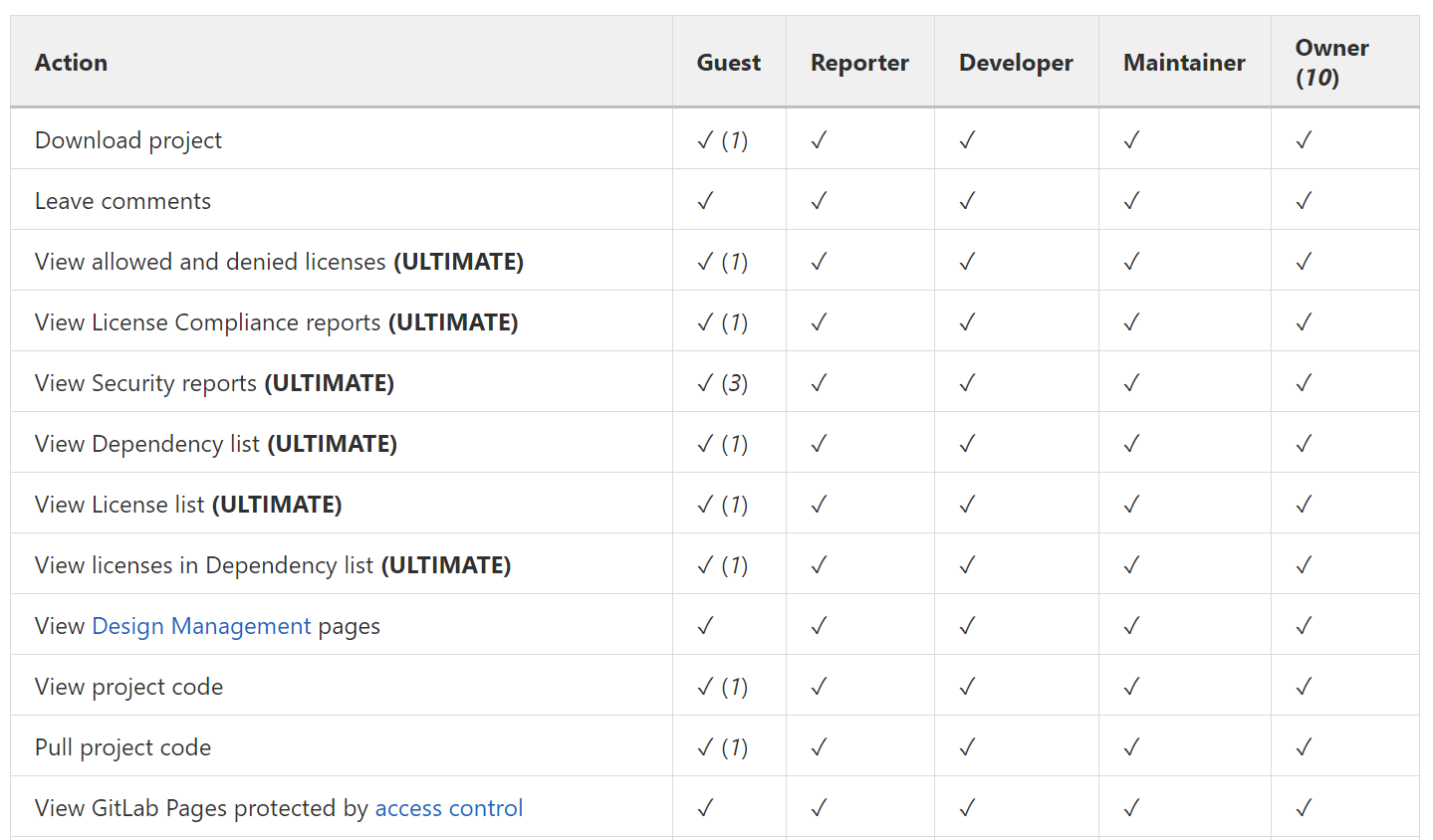Click Owner checkmark for Download project
Viewport: 1433px width, 840px height.
pyautogui.click(x=1304, y=140)
